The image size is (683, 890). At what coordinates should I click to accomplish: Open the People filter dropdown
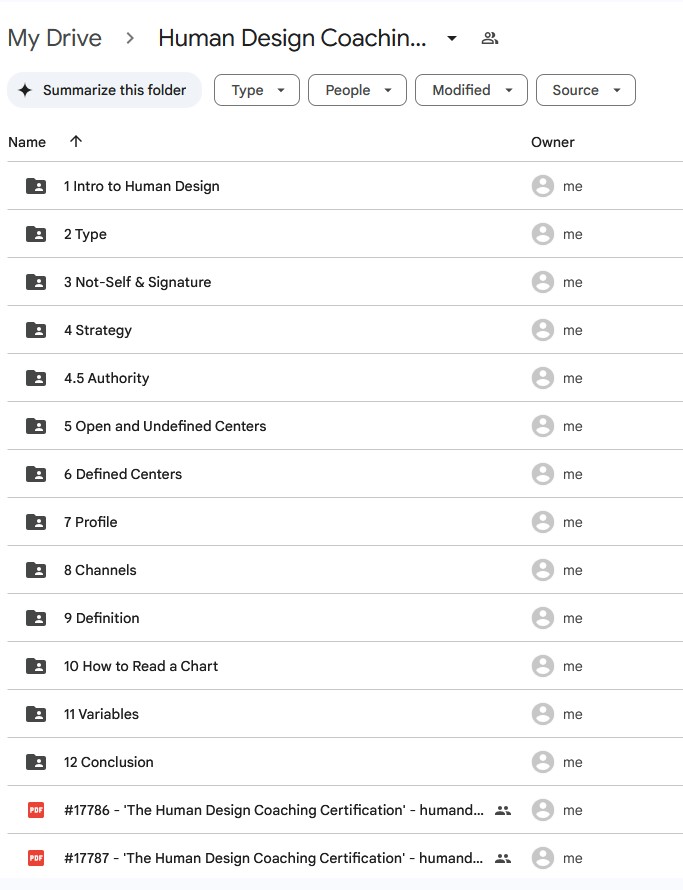tap(357, 90)
